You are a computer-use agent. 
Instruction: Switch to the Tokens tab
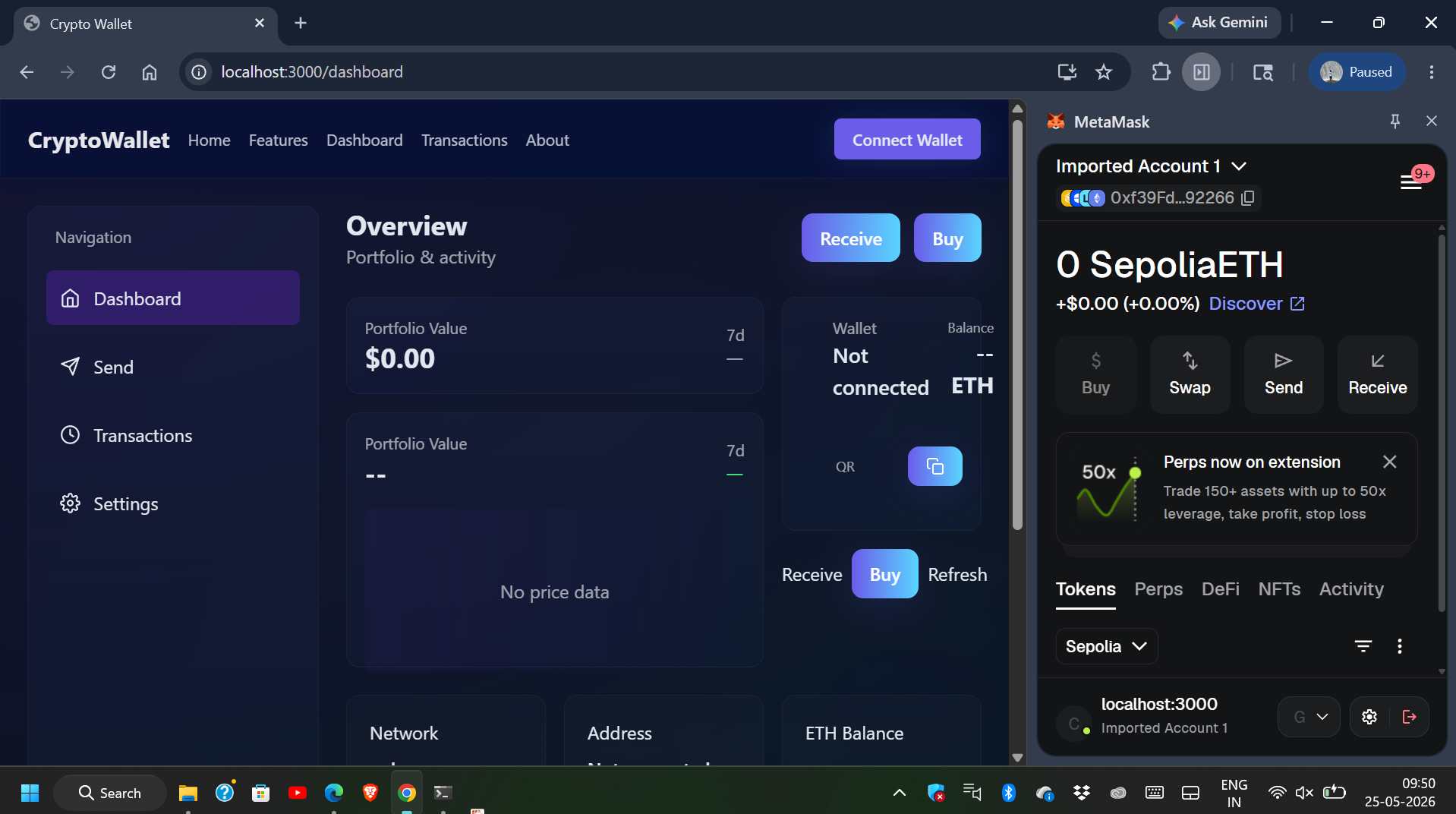[1086, 589]
